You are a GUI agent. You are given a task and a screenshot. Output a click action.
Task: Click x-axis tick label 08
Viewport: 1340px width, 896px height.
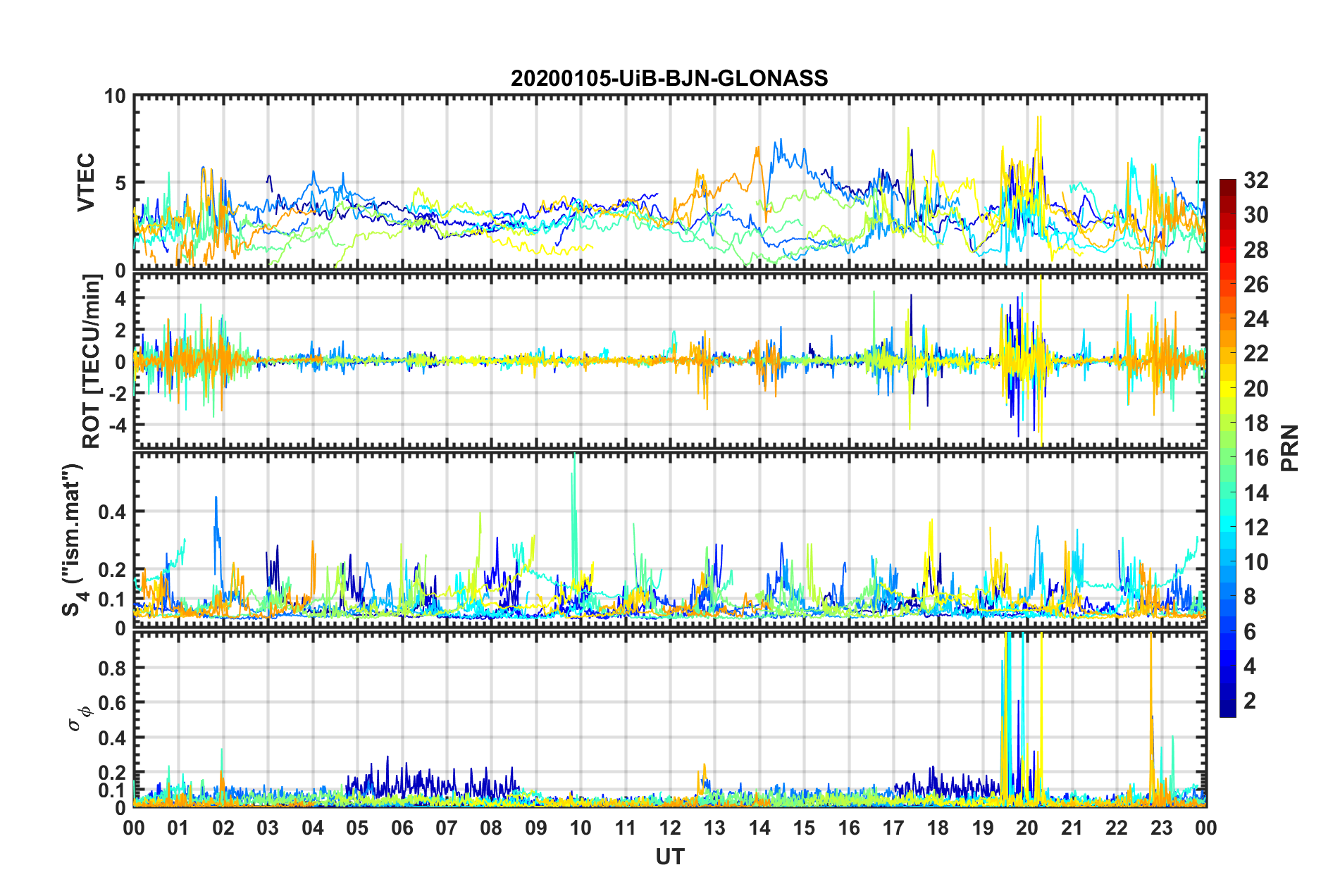491,828
